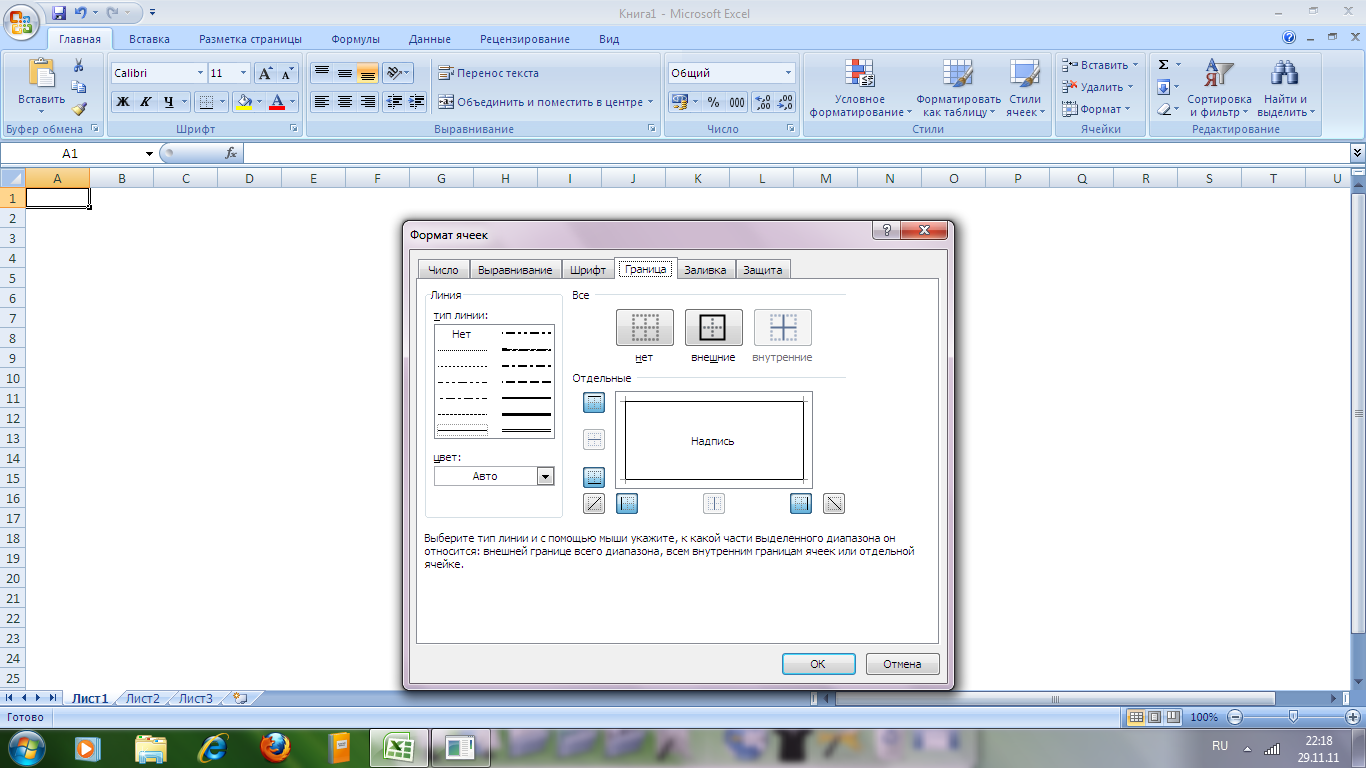The image size is (1366, 768).
Task: Click OK in Формат ячеек dialog
Action: click(x=818, y=664)
